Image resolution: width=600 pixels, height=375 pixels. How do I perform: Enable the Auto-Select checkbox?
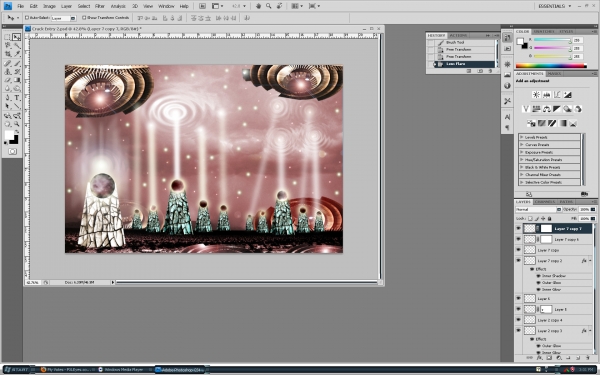[x=27, y=18]
